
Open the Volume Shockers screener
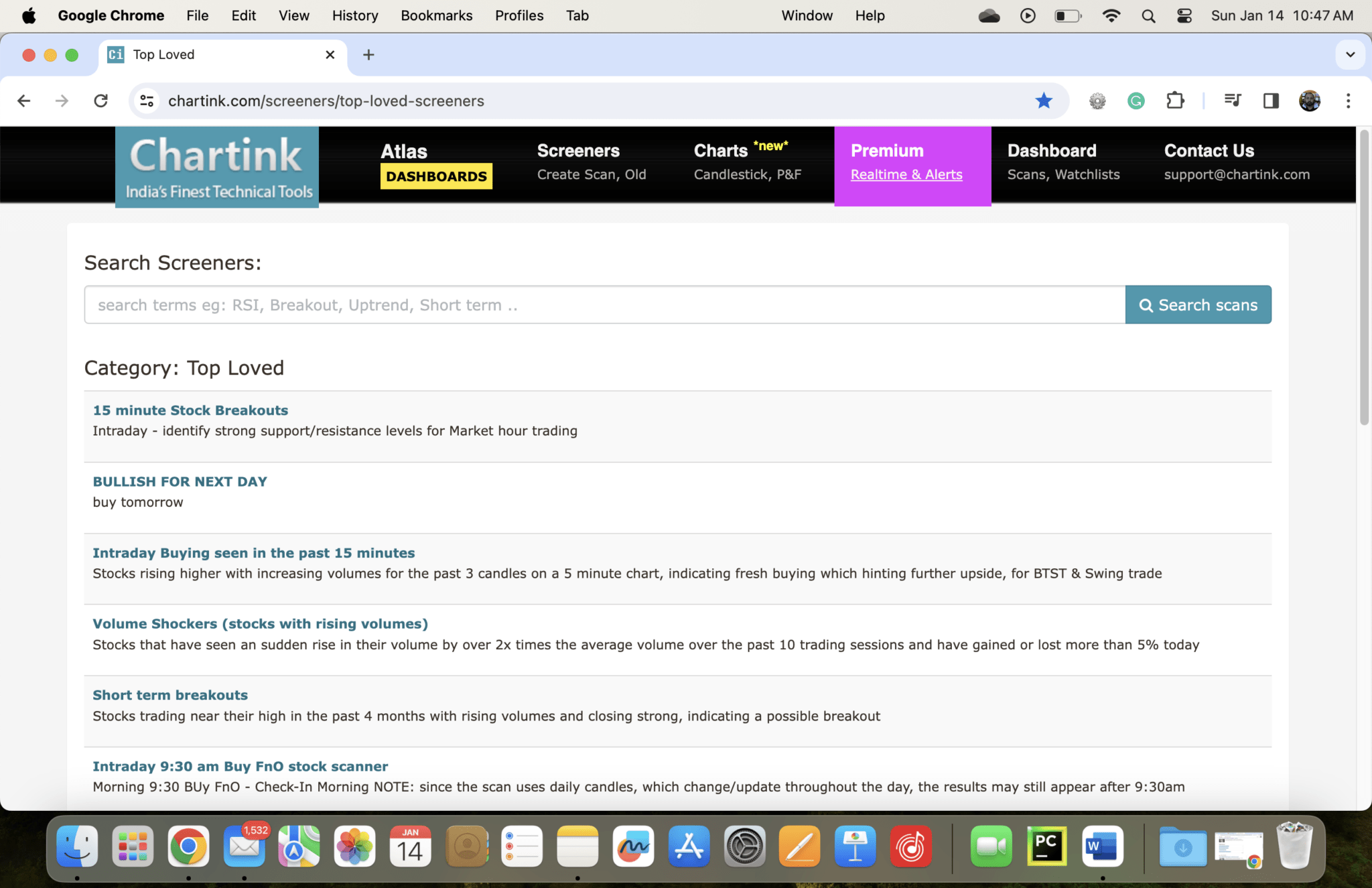coord(260,623)
